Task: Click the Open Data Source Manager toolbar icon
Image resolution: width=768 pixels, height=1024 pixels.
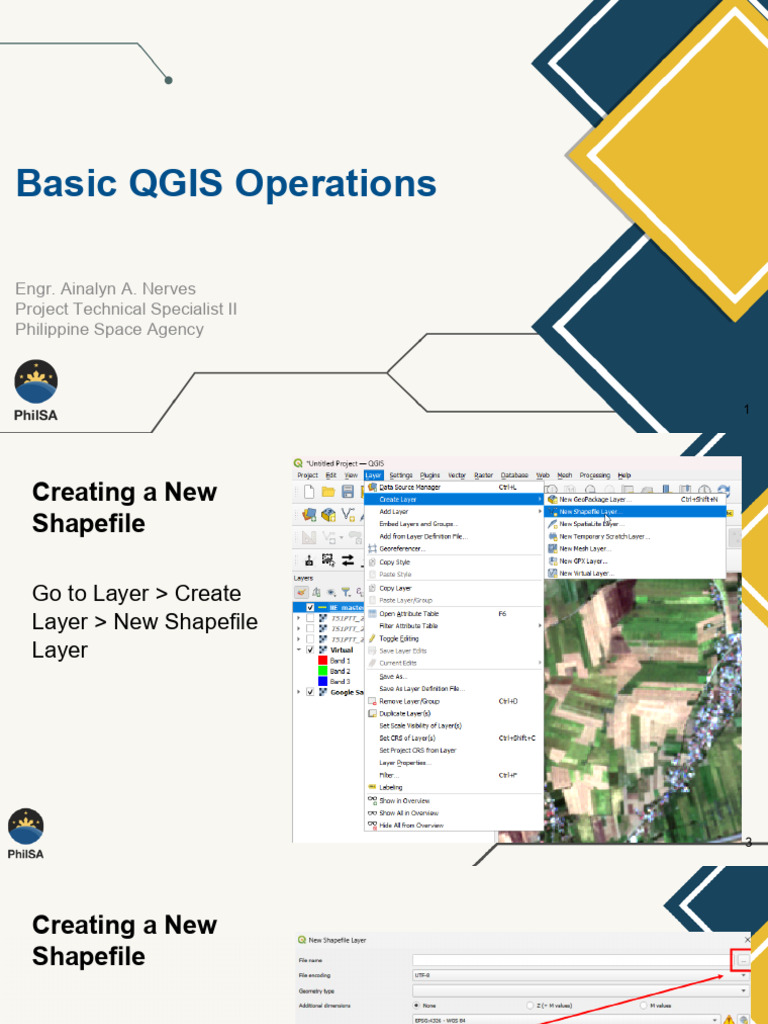Action: [x=309, y=515]
